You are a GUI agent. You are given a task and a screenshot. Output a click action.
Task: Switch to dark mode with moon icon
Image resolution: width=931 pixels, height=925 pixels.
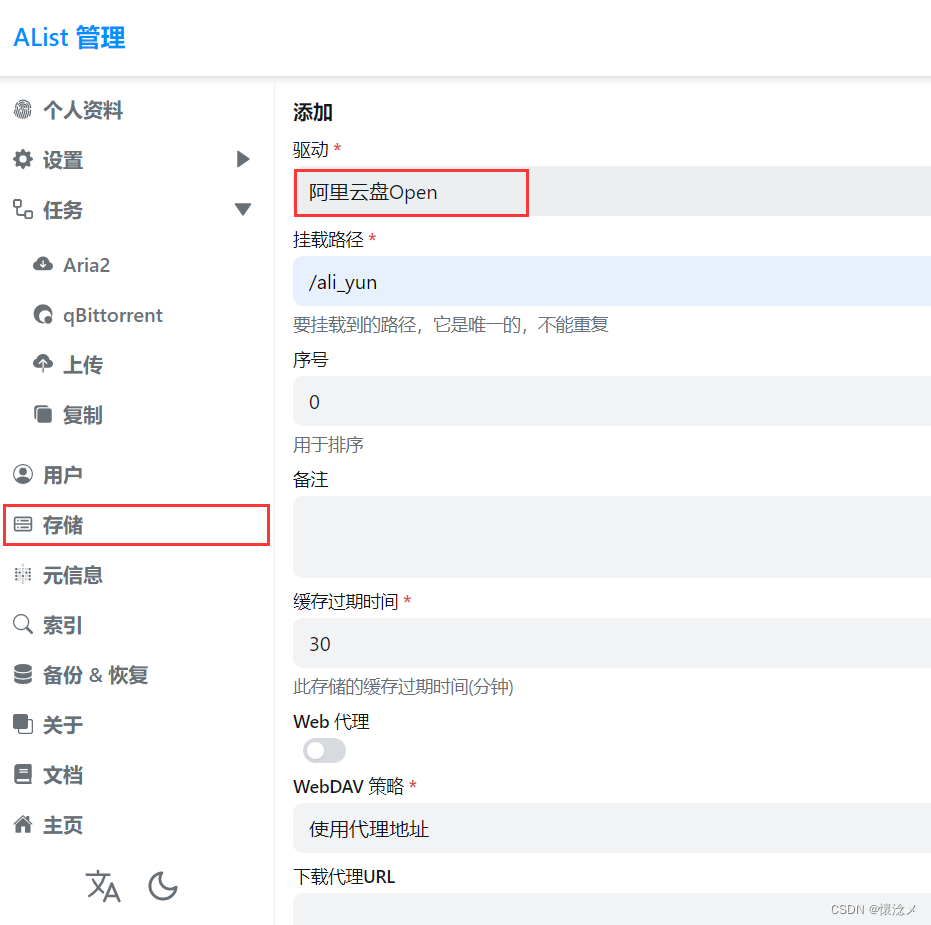click(162, 887)
